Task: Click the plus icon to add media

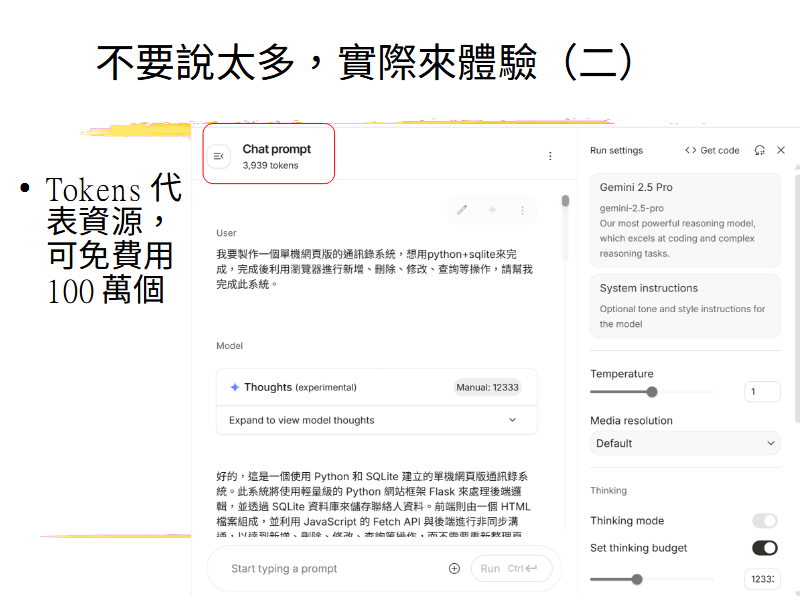Action: (454, 568)
